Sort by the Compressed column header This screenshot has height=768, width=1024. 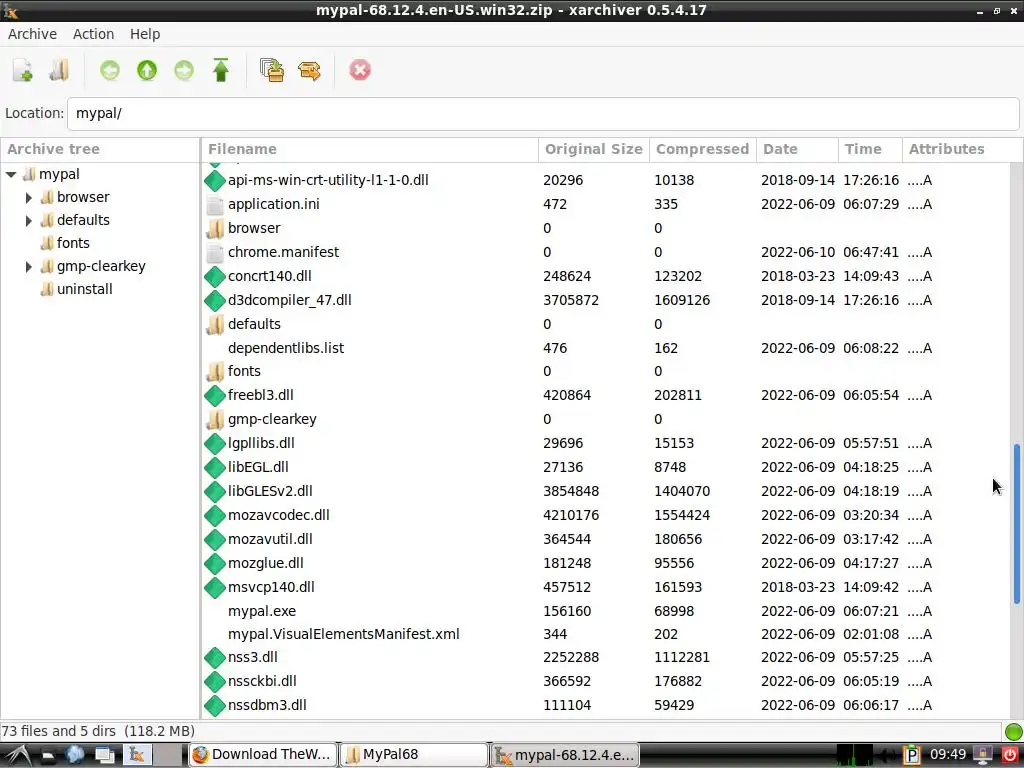(703, 150)
